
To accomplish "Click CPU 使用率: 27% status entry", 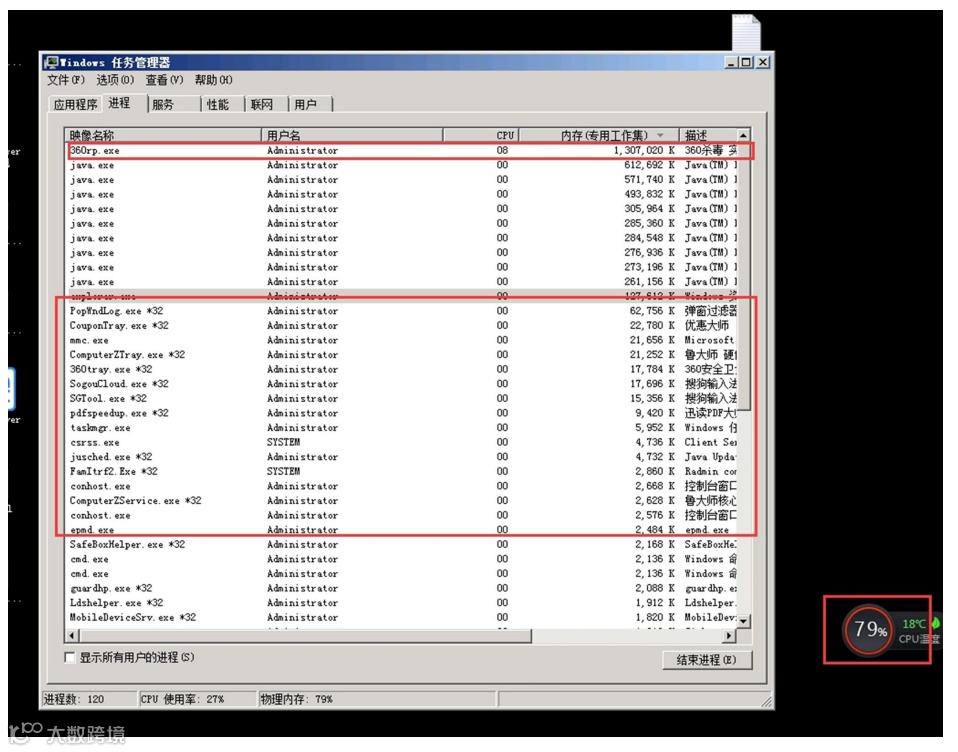I will (197, 699).
